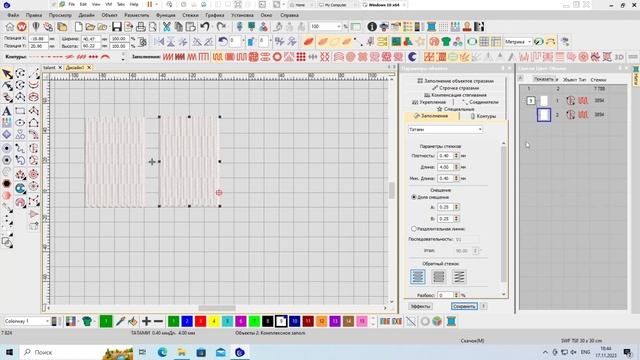This screenshot has width=640, height=360.
Task: Open Microsoft Edge from taskbar
Action: pos(162,352)
